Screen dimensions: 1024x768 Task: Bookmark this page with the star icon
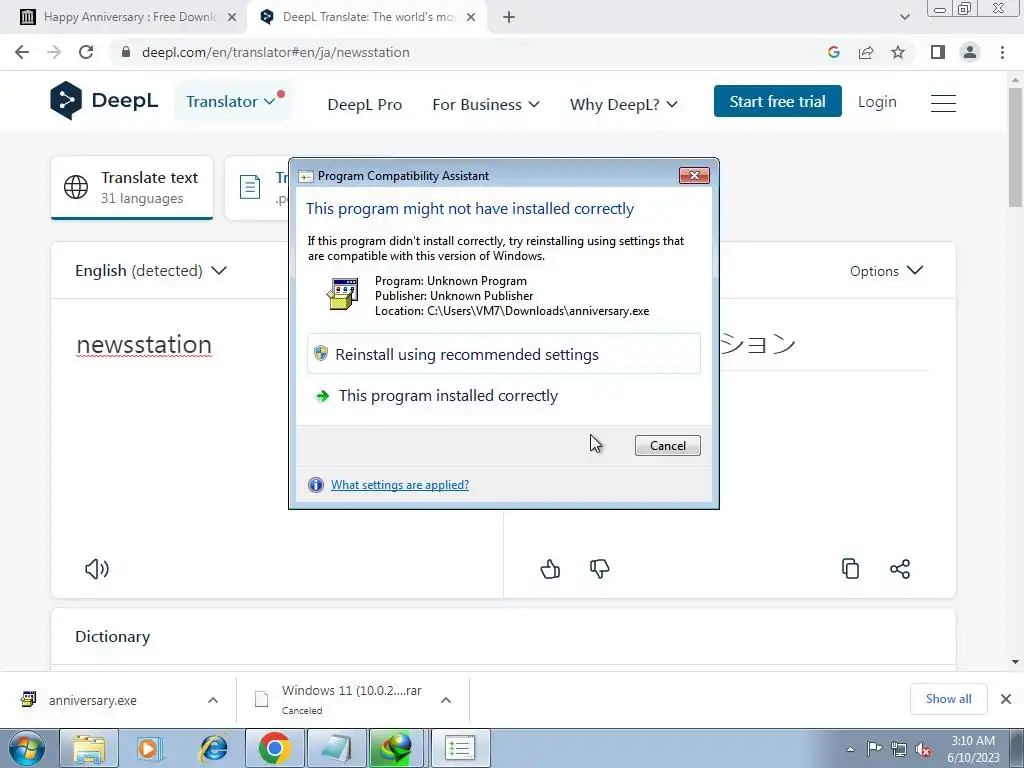click(898, 52)
